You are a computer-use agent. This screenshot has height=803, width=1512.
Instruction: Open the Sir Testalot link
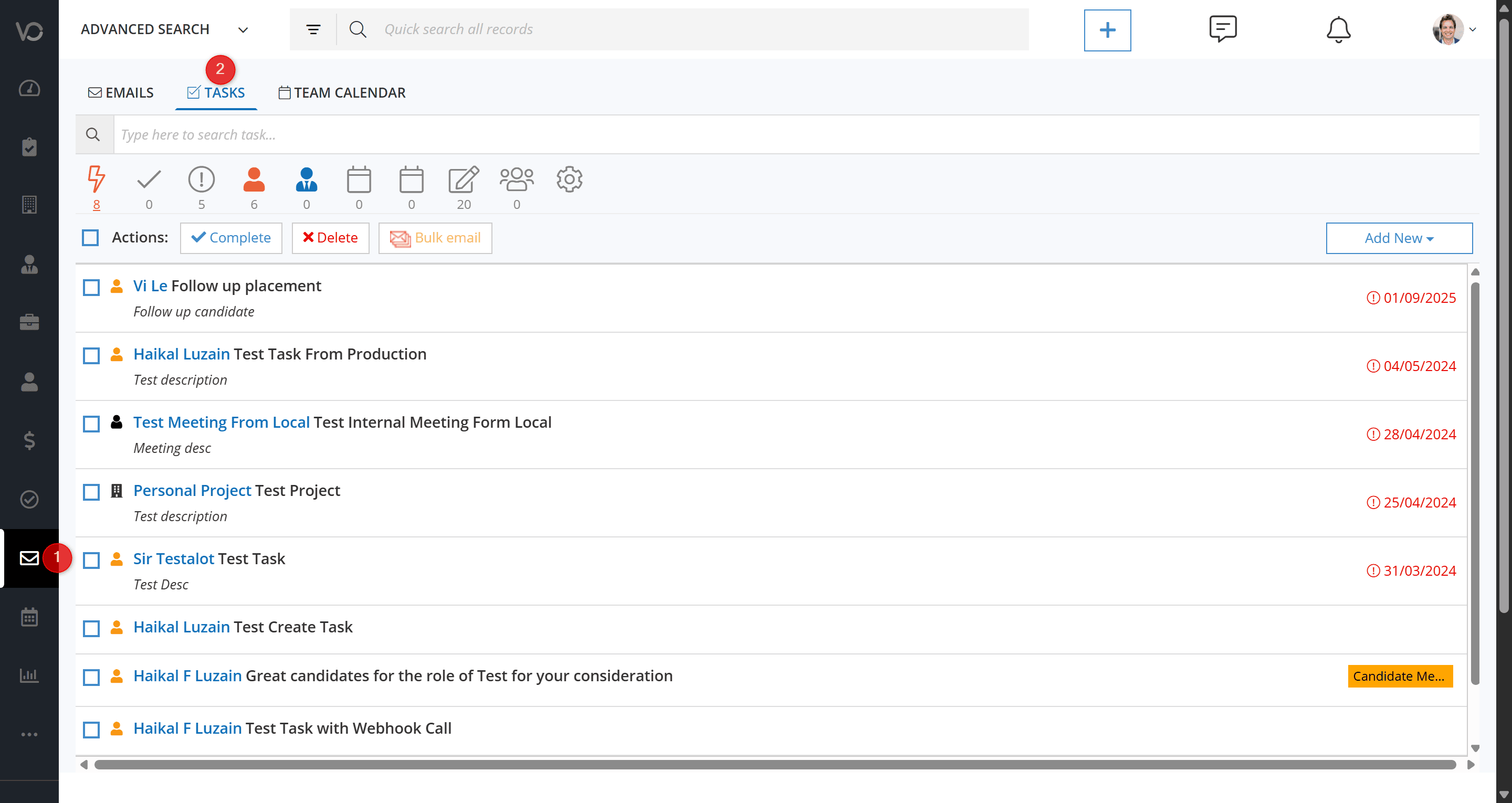(174, 559)
